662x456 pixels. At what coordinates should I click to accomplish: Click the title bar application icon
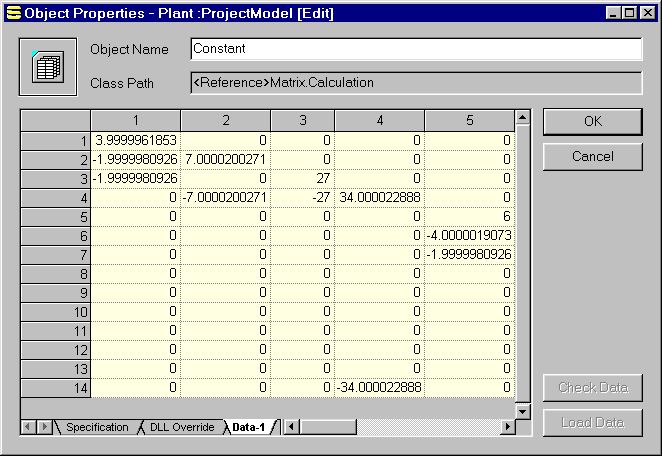(x=12, y=13)
